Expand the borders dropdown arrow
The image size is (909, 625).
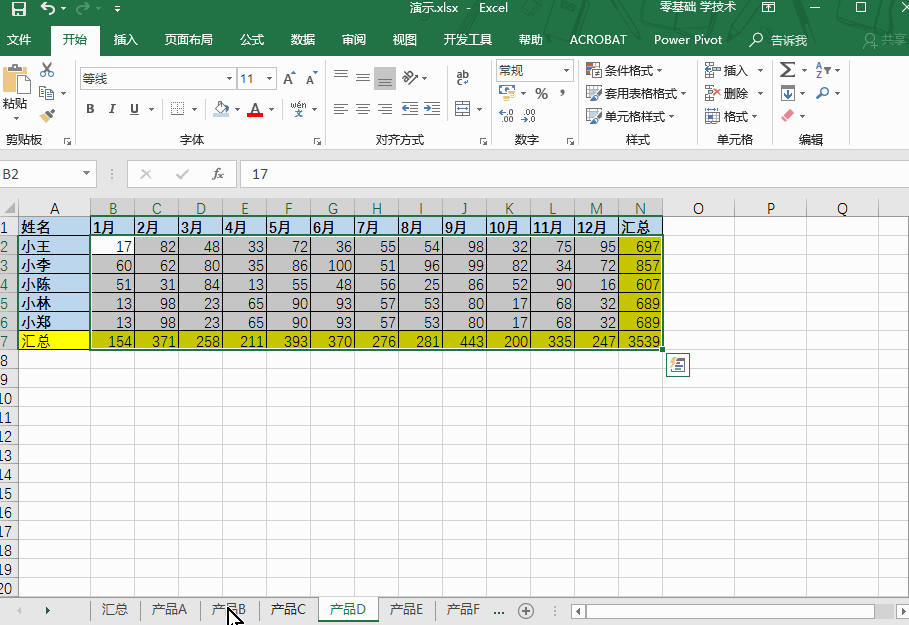pyautogui.click(x=194, y=109)
